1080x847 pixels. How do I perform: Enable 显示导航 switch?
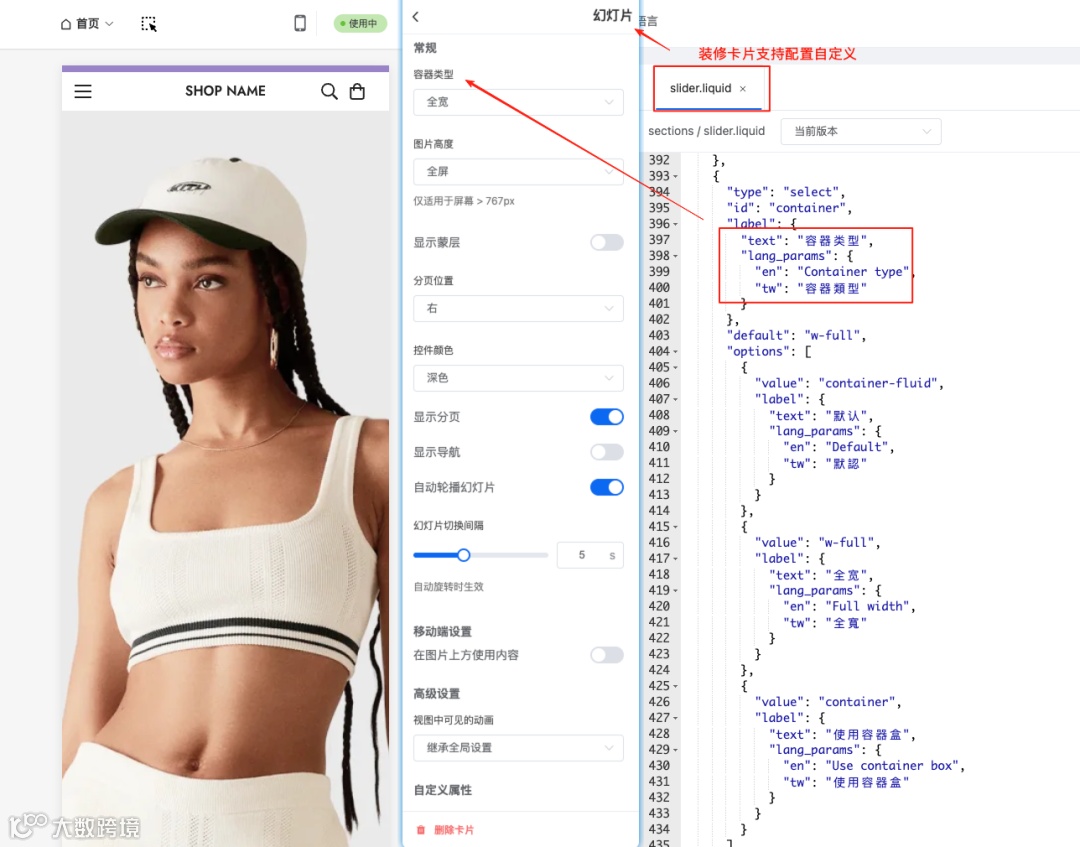(607, 452)
